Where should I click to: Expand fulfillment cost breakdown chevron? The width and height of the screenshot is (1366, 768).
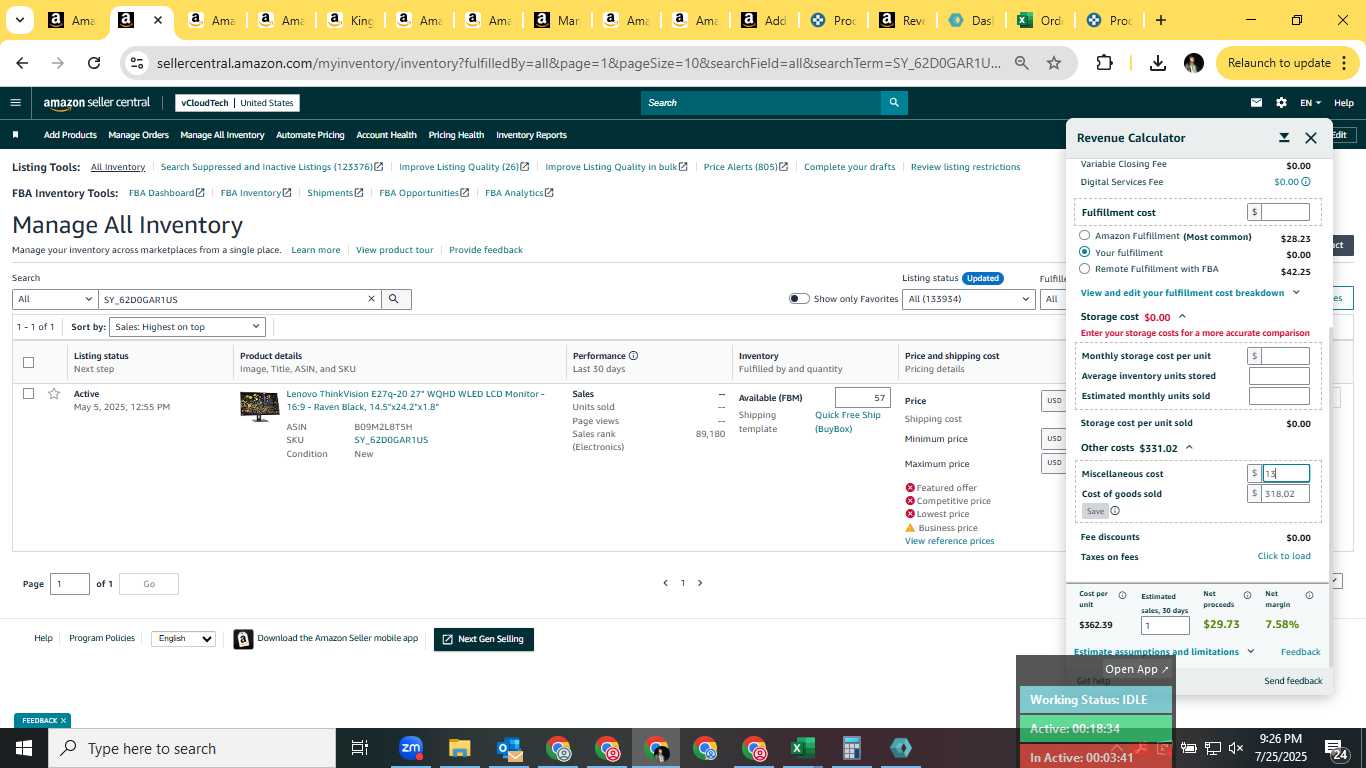(x=1296, y=293)
